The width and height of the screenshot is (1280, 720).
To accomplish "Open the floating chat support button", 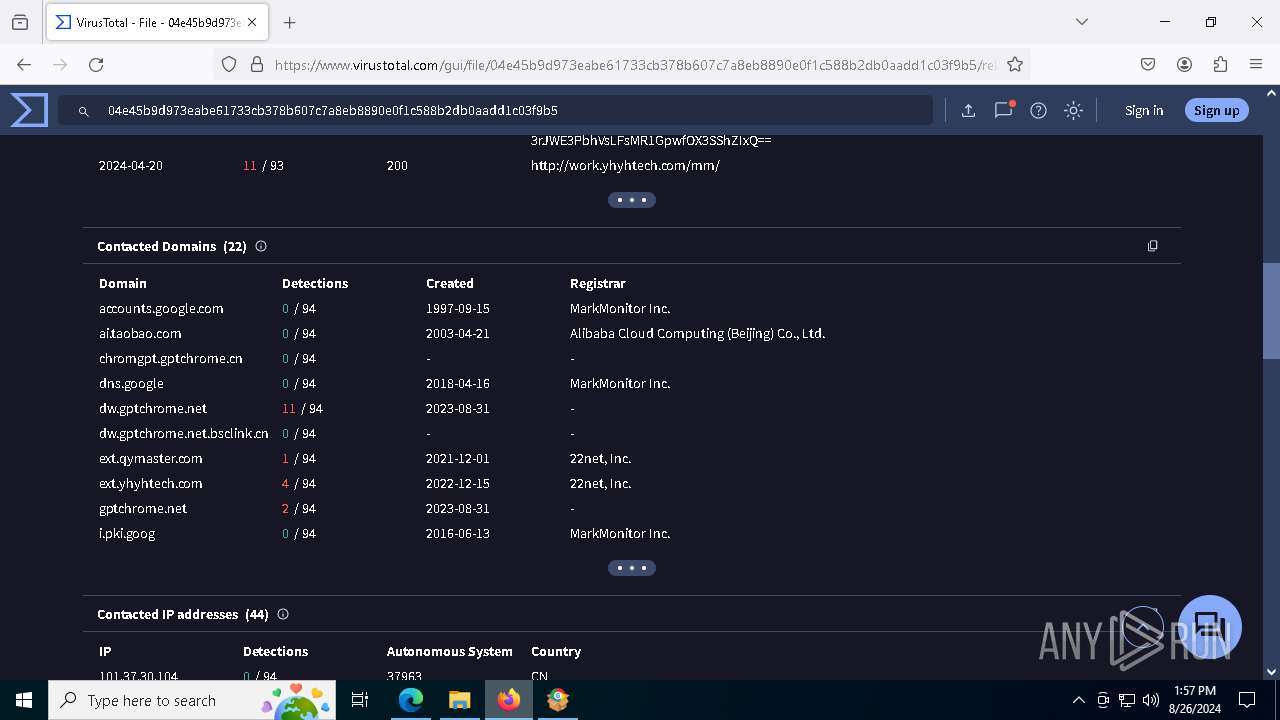I will click(x=1210, y=627).
